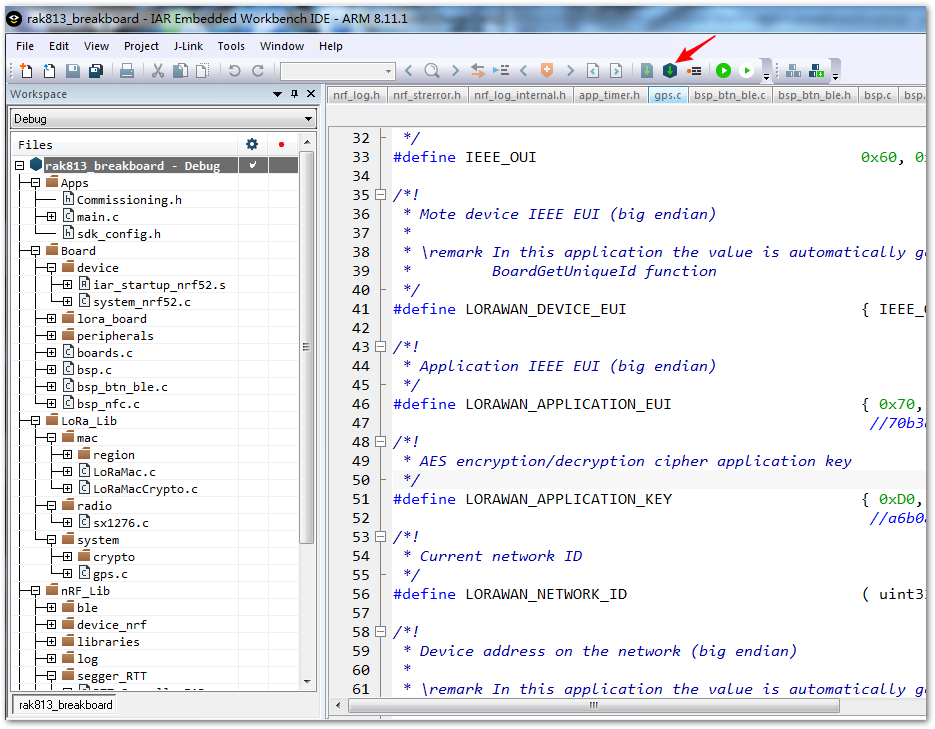935x729 pixels.
Task: Create a new document with the toolbar icon
Action: (x=26, y=71)
